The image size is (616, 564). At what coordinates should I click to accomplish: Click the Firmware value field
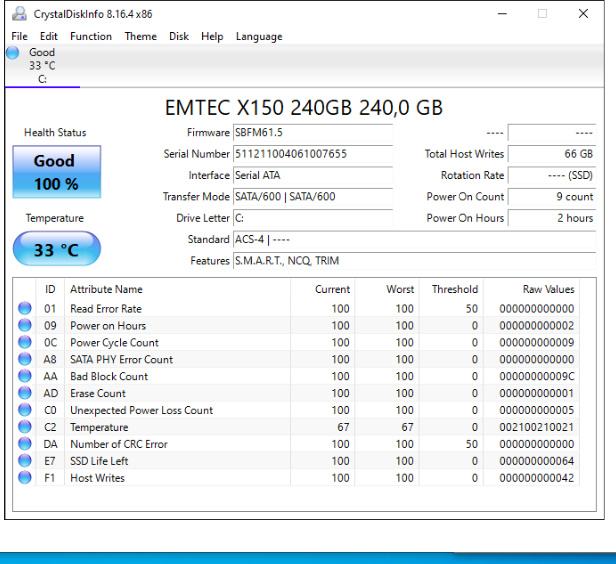tap(311, 132)
